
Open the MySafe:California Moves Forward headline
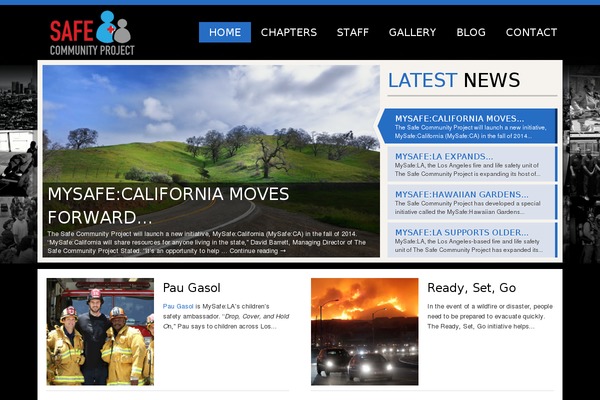click(x=168, y=206)
